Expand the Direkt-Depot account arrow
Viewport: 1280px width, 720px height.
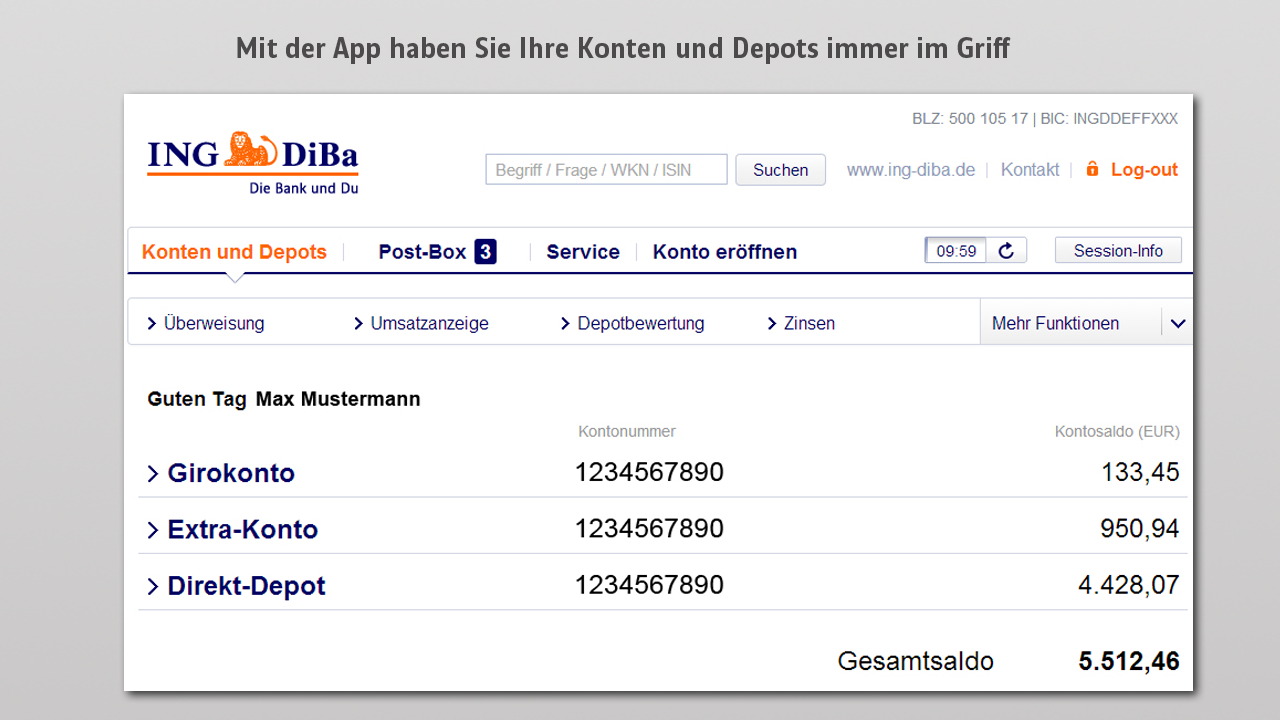tap(153, 586)
